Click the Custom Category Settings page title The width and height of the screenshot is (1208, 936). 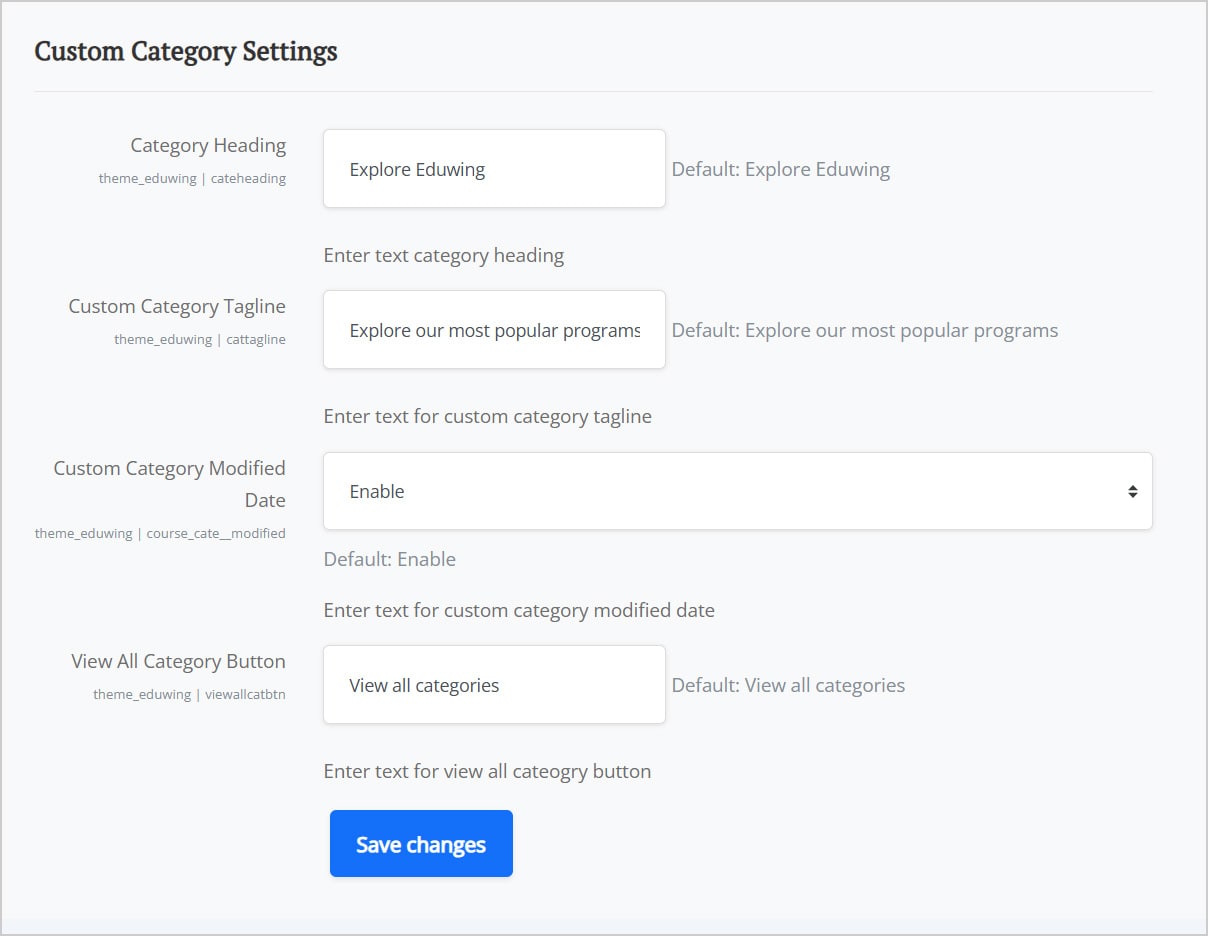pyautogui.click(x=186, y=51)
